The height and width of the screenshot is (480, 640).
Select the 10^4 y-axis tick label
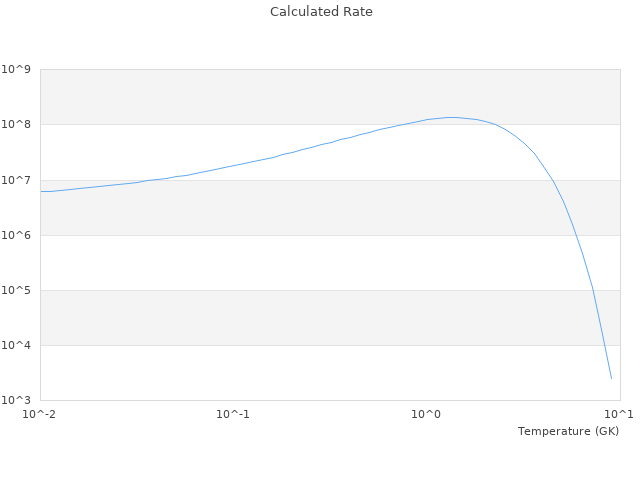[17, 345]
